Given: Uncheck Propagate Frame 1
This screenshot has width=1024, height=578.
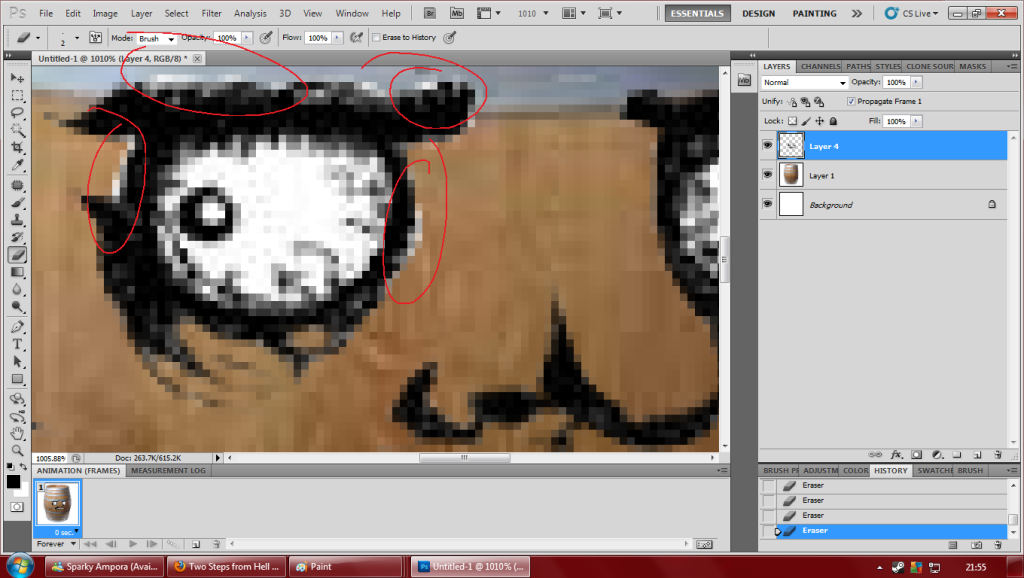Looking at the screenshot, I should point(851,101).
